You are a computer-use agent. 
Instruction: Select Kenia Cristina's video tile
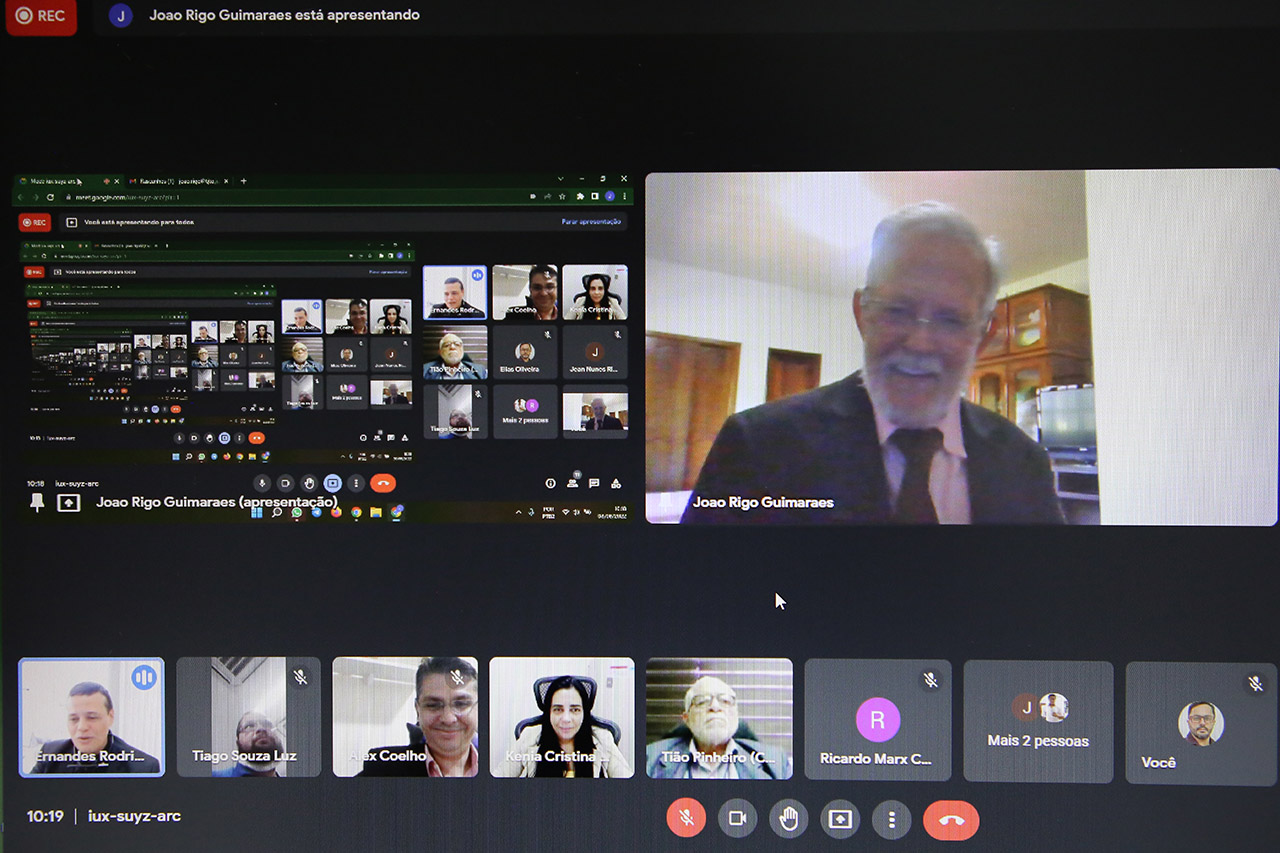pyautogui.click(x=561, y=717)
